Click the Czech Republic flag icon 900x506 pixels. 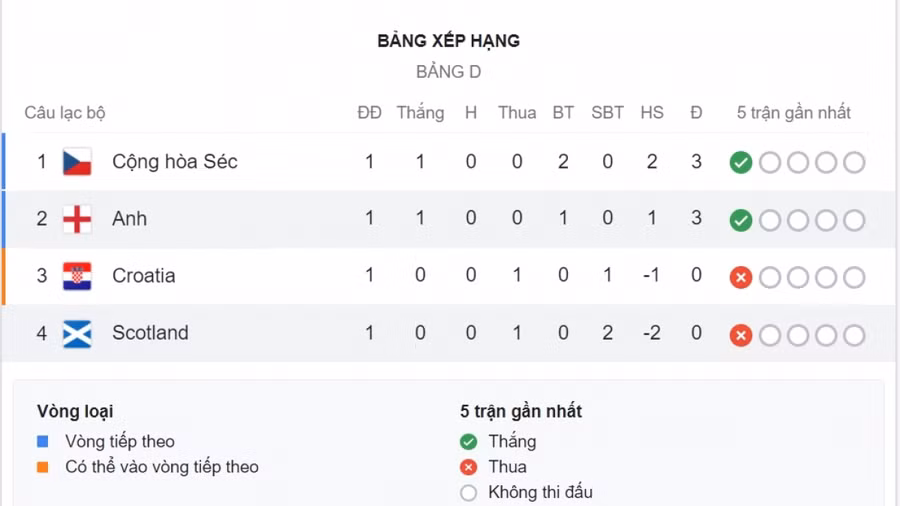[x=77, y=162]
